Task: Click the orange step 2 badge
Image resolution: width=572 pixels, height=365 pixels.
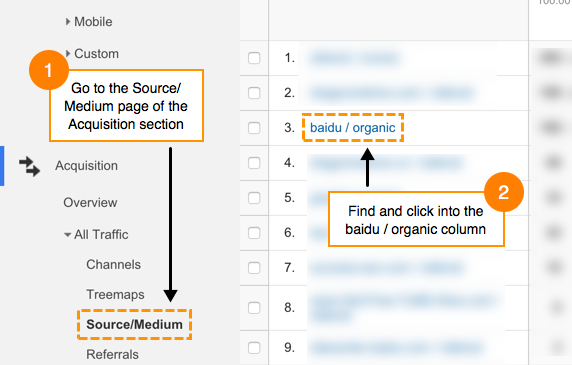Action: point(504,192)
